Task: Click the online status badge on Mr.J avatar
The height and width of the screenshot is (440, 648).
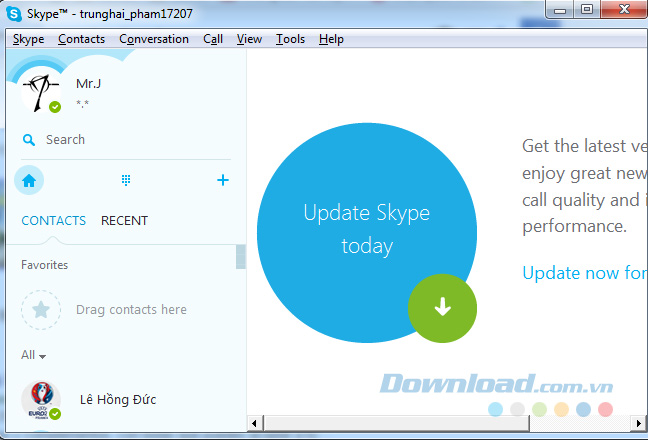Action: pos(55,107)
